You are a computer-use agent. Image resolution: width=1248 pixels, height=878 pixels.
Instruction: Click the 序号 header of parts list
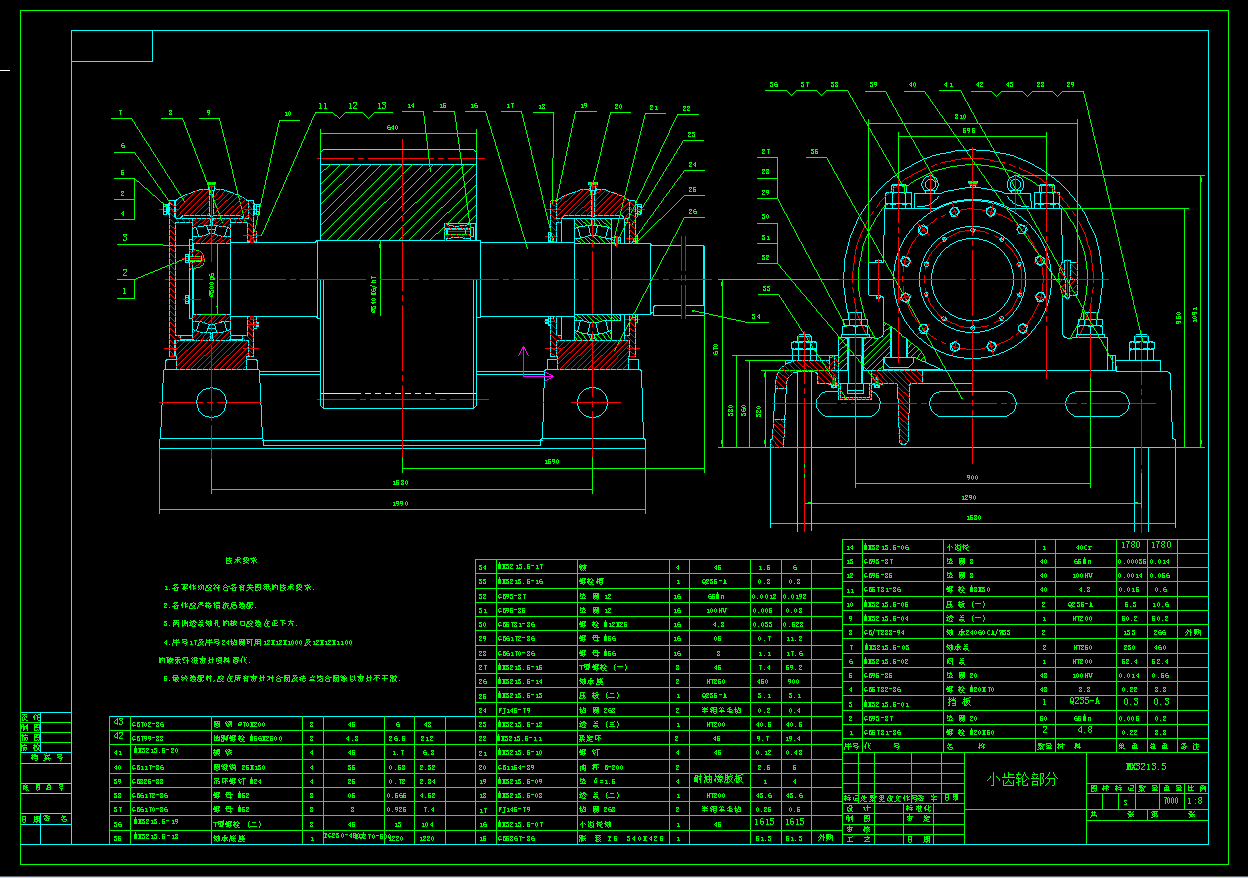(852, 746)
